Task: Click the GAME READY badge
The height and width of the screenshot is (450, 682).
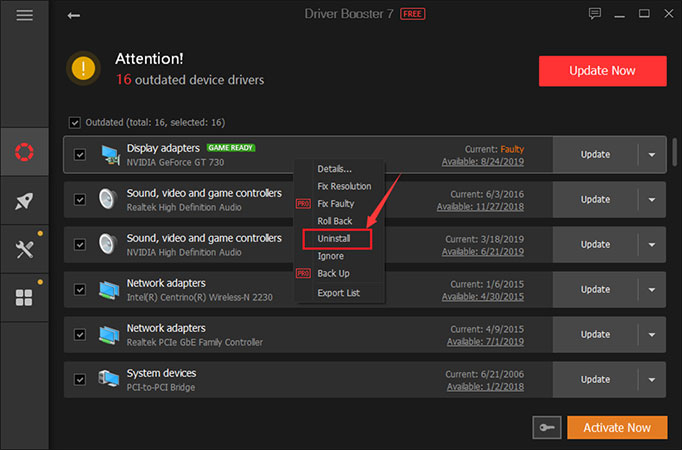Action: [x=231, y=148]
